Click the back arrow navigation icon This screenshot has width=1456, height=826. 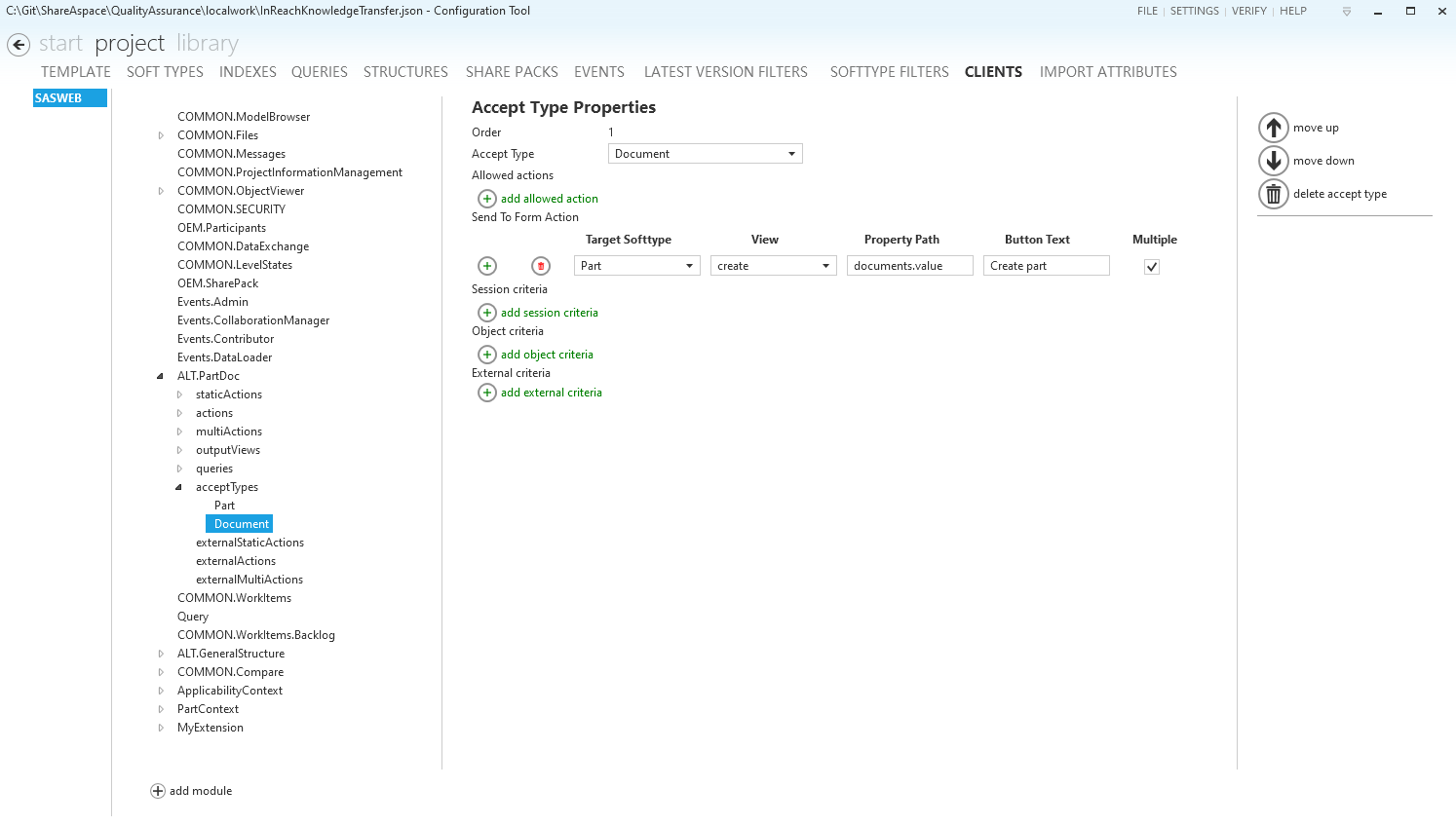19,45
